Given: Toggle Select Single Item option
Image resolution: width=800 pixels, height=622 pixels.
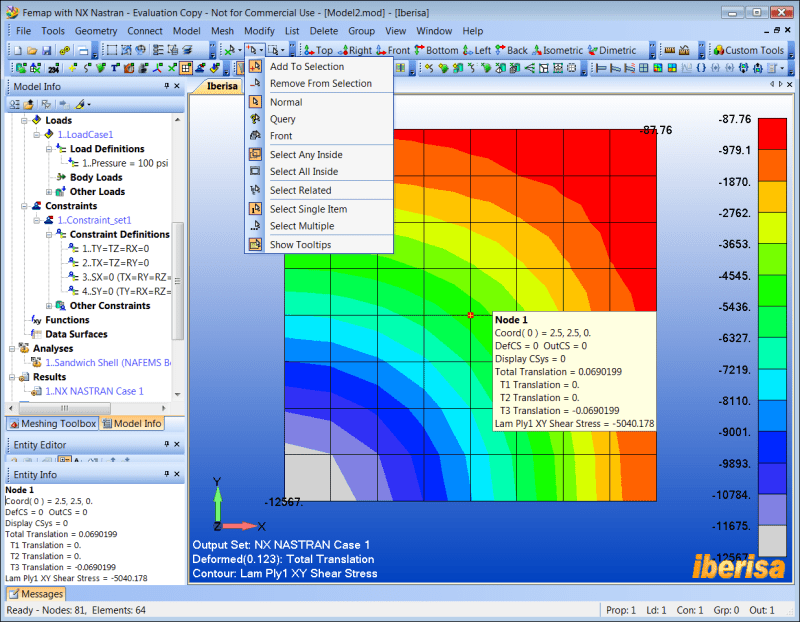Looking at the screenshot, I should (319, 209).
